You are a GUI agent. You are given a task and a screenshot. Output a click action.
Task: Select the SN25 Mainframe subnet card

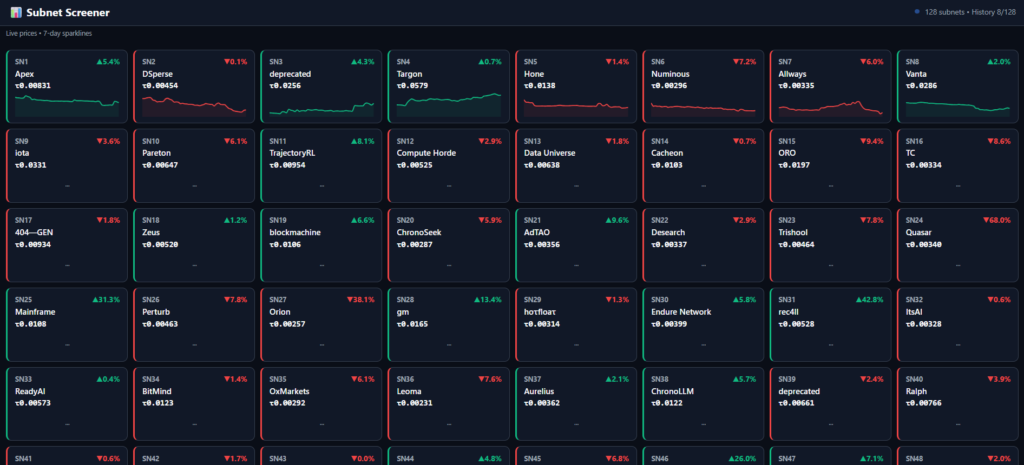[67, 324]
